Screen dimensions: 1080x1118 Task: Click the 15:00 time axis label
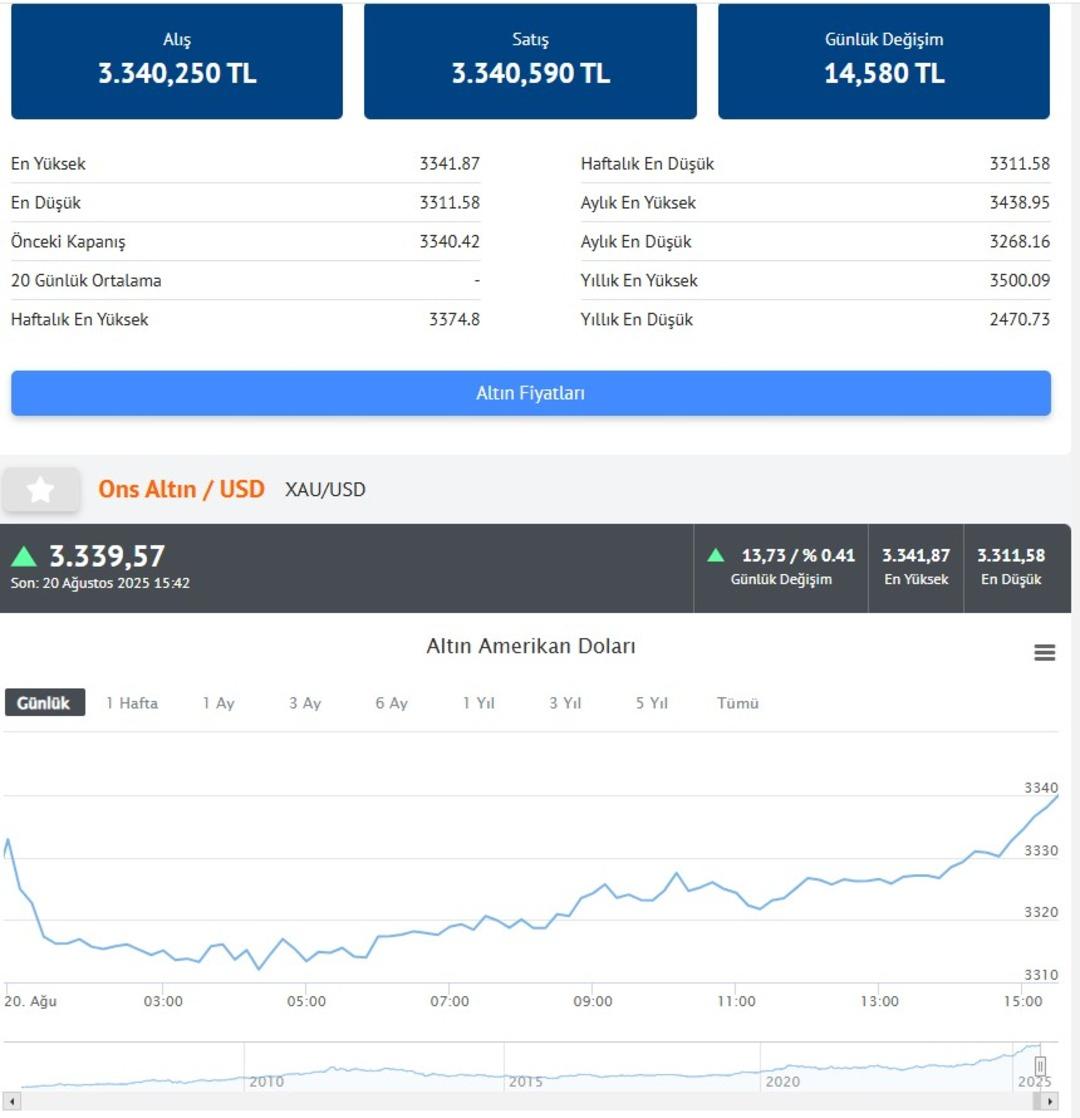[1022, 1002]
